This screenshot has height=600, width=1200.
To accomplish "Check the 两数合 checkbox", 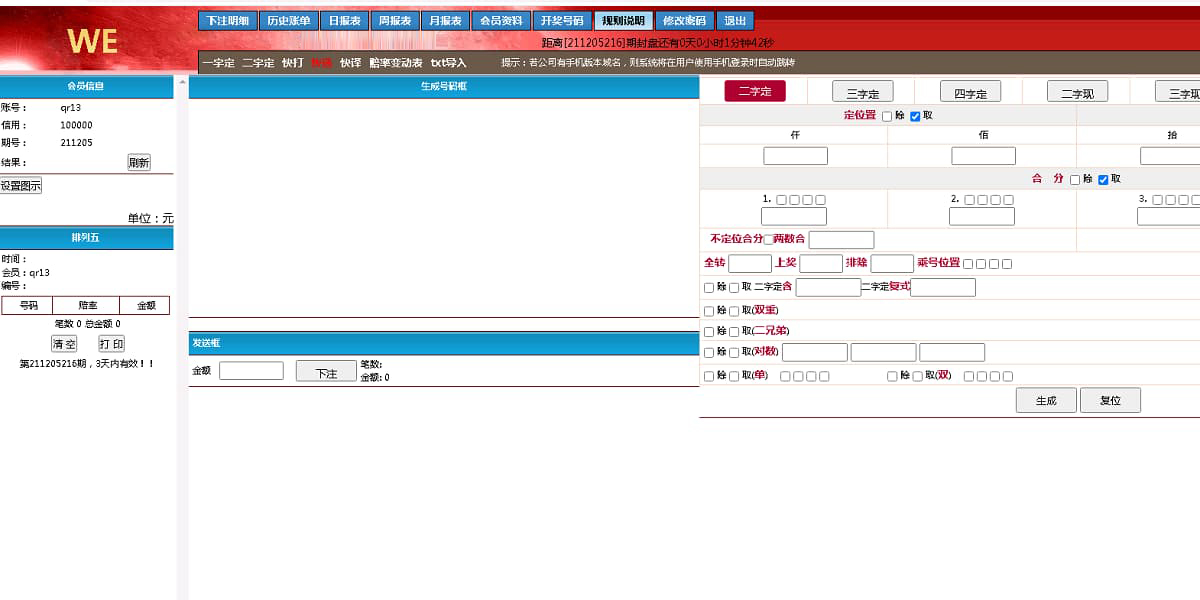I will click(768, 240).
